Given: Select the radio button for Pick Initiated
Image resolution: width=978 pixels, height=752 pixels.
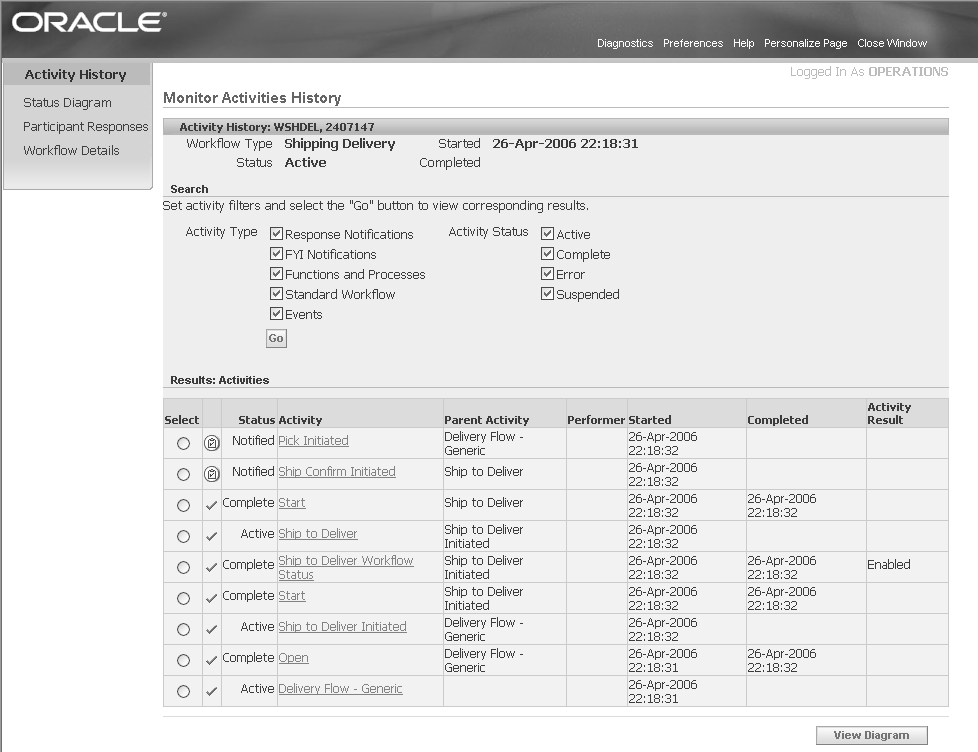Looking at the screenshot, I should 183,443.
